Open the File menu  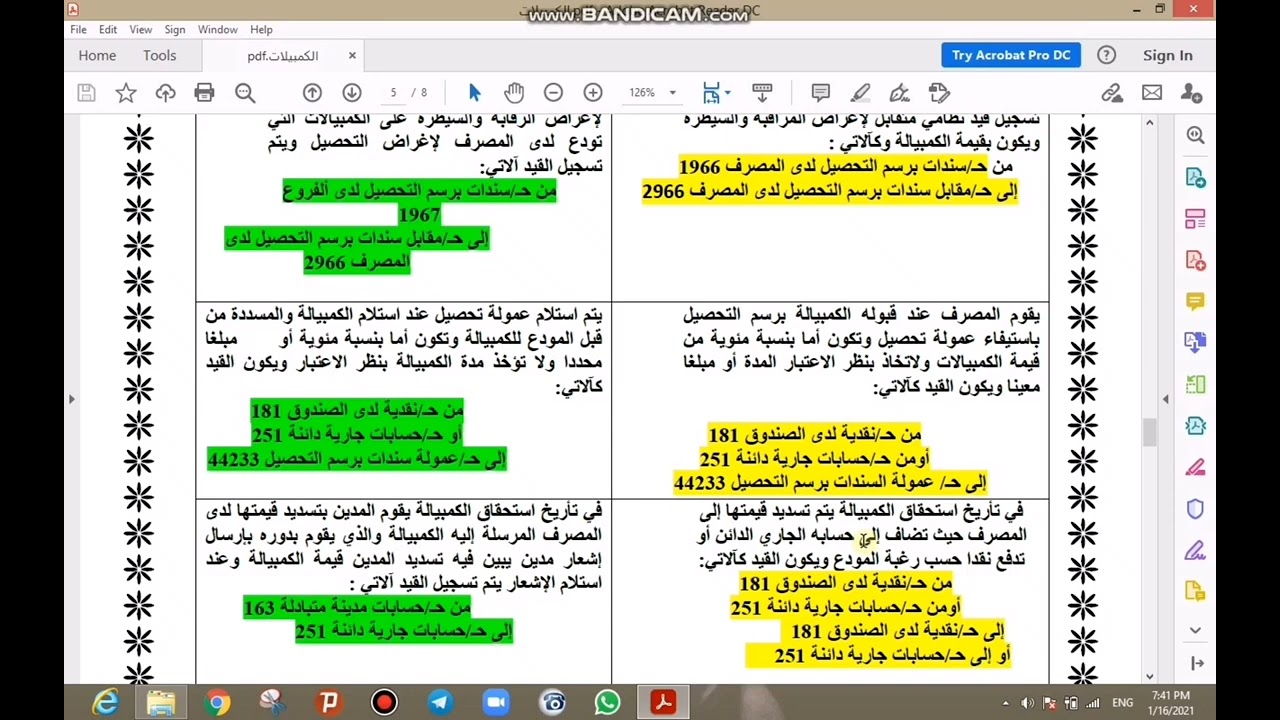pyautogui.click(x=78, y=30)
